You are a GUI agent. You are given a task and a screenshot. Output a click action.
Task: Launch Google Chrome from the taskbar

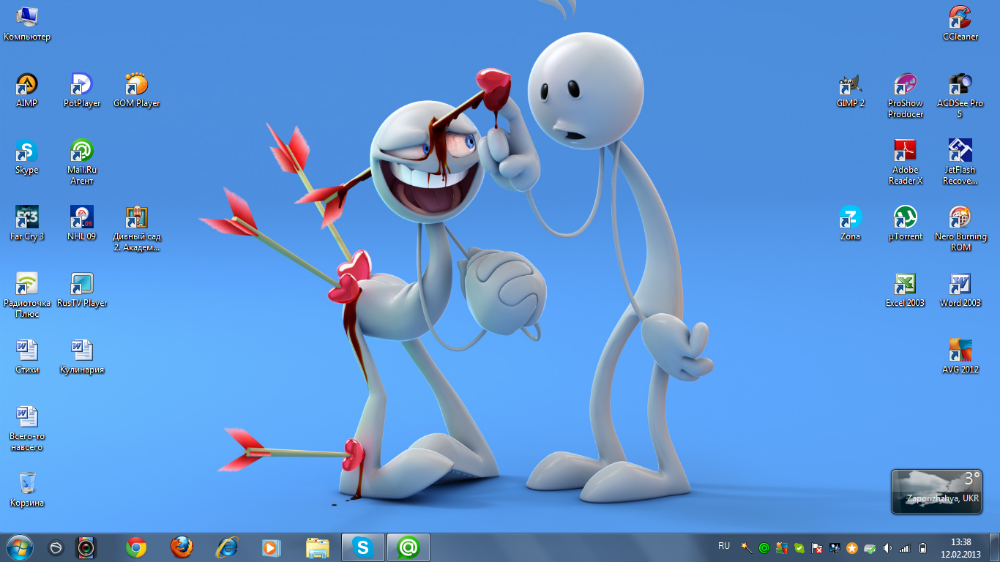[x=136, y=547]
